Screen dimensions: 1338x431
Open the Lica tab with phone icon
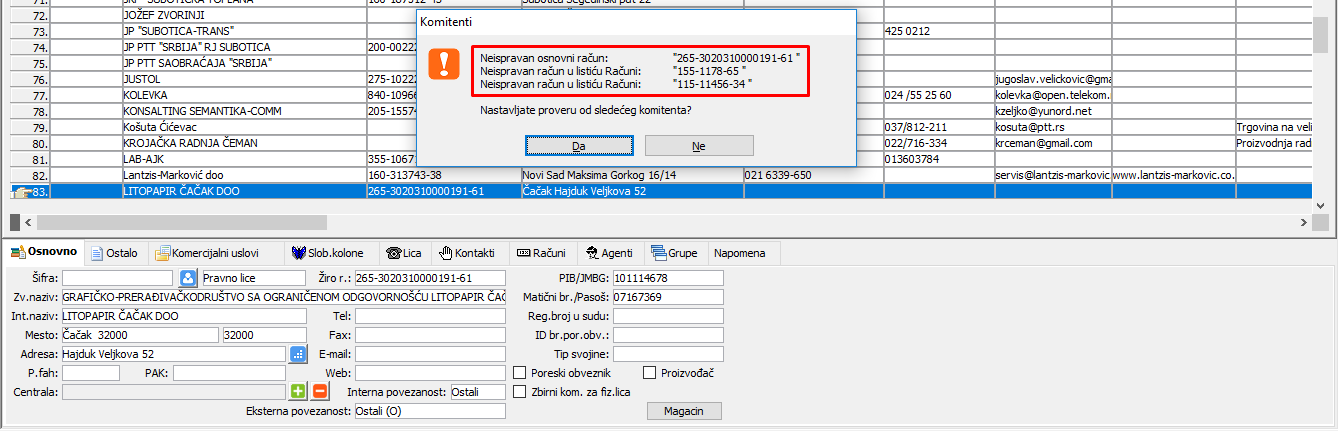(404, 253)
